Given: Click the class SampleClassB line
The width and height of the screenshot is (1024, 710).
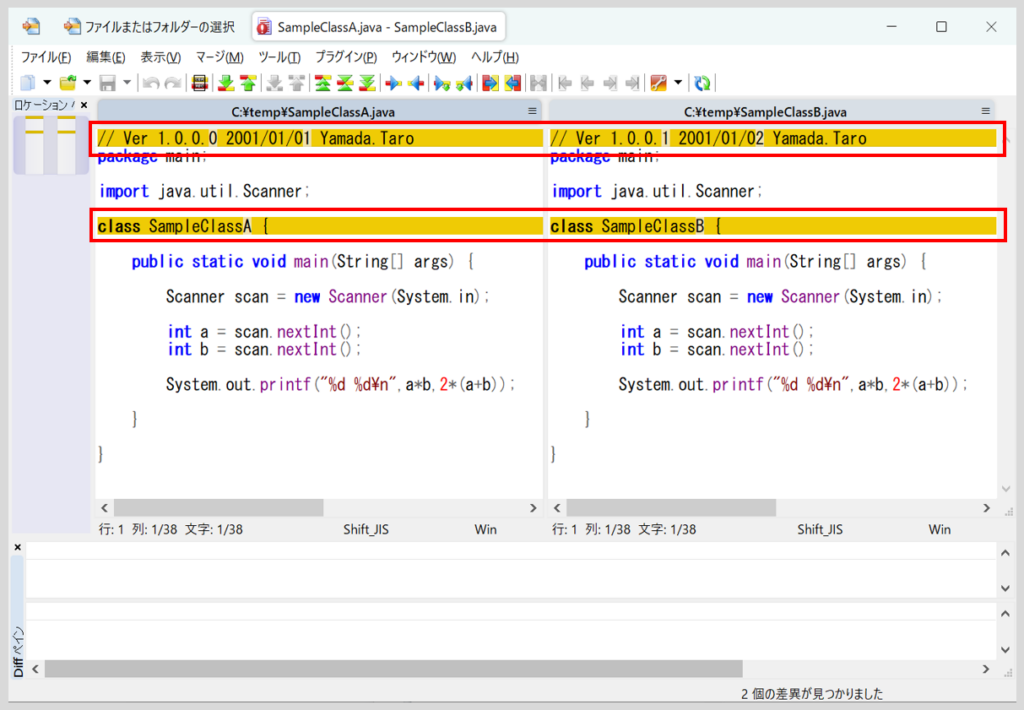Looking at the screenshot, I should tap(773, 226).
